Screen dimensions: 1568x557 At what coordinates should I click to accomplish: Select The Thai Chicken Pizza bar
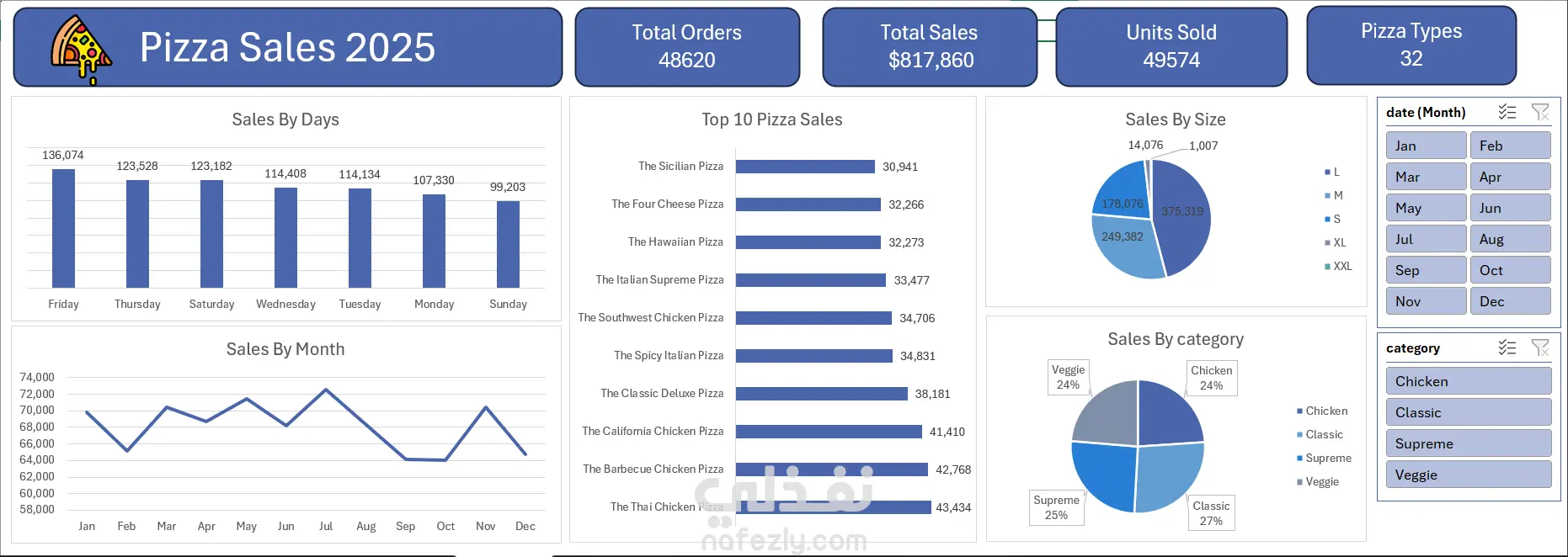(833, 507)
